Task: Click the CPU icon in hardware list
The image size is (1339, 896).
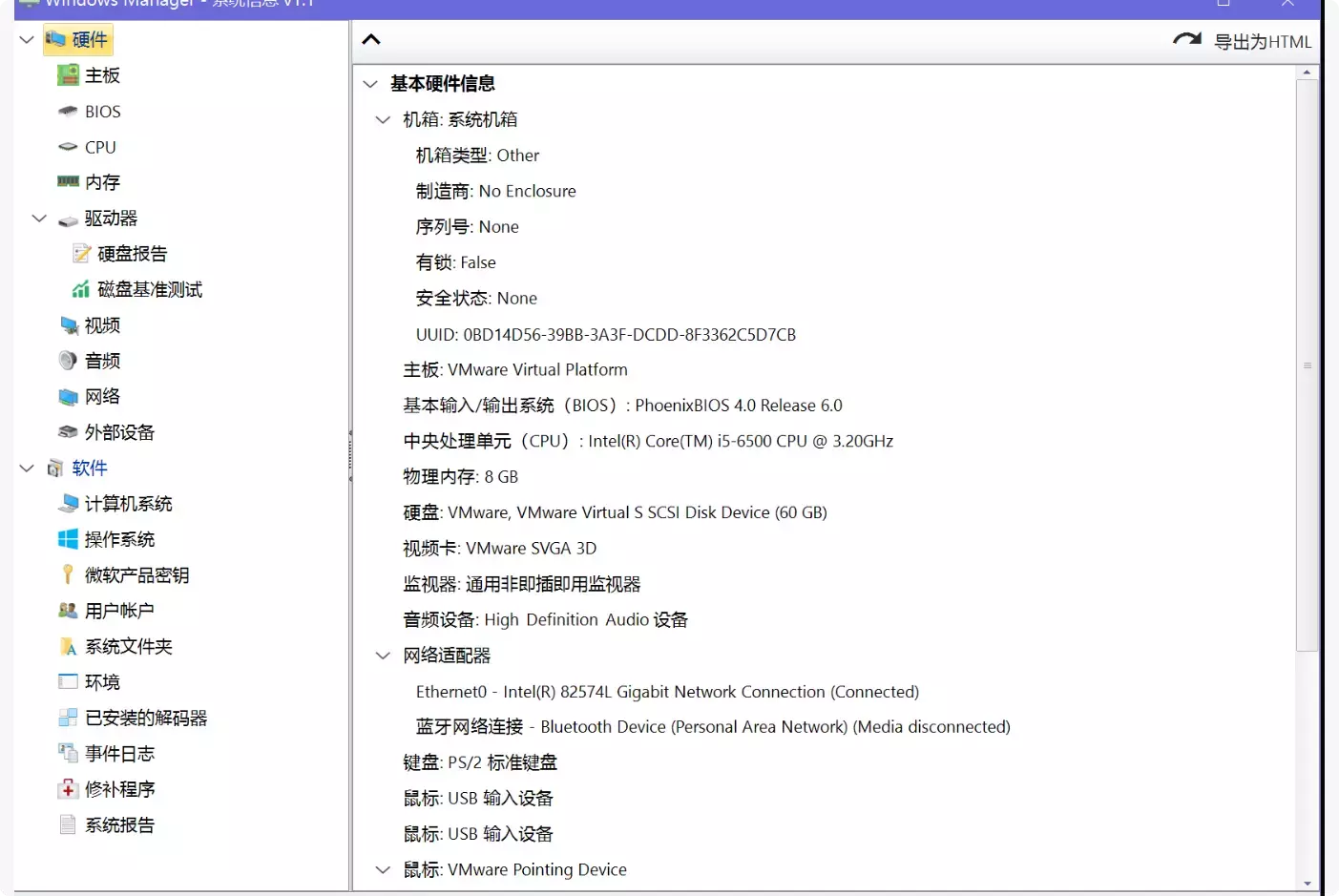Action: [67, 146]
